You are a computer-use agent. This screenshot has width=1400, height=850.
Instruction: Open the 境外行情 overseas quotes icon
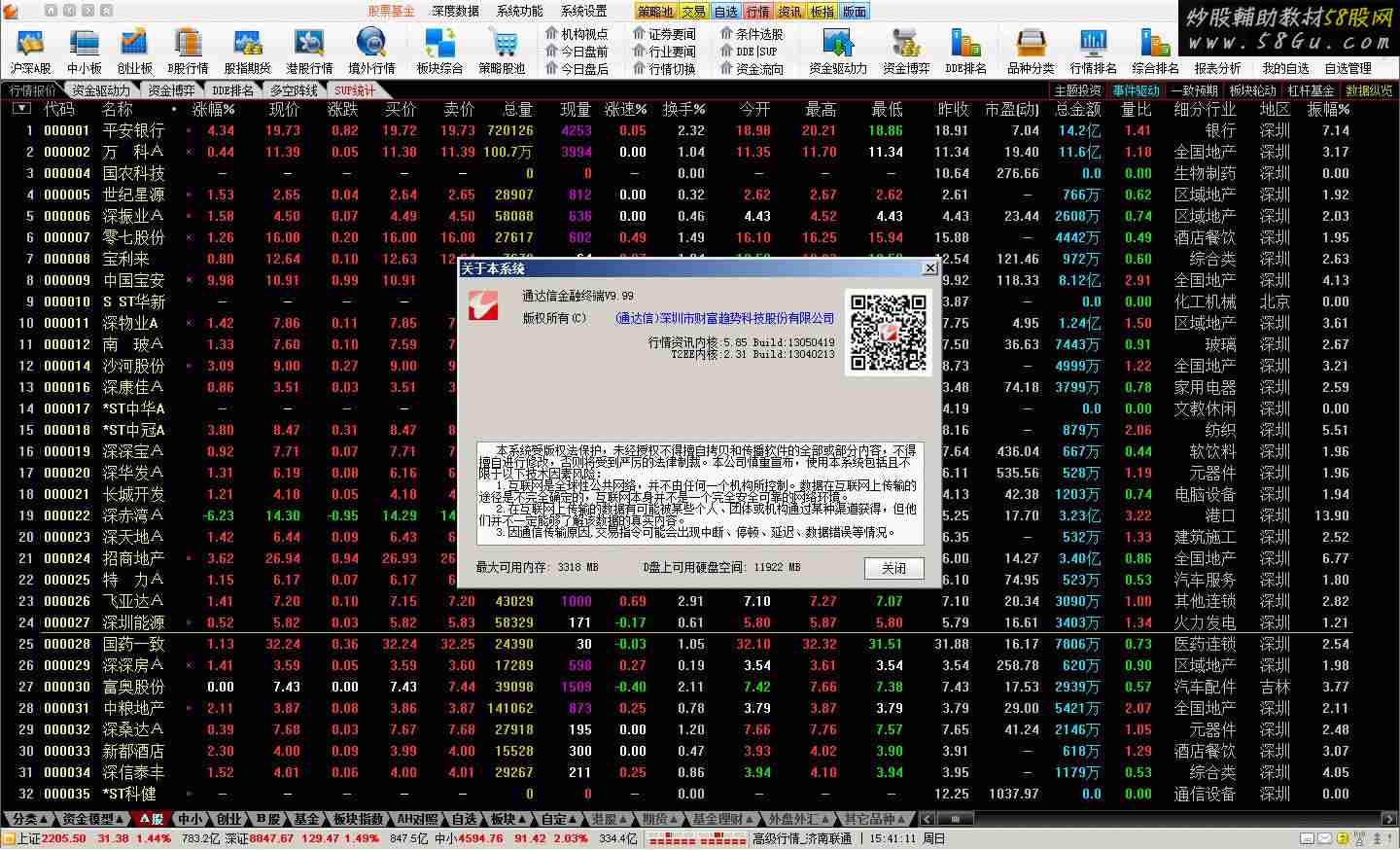(371, 51)
